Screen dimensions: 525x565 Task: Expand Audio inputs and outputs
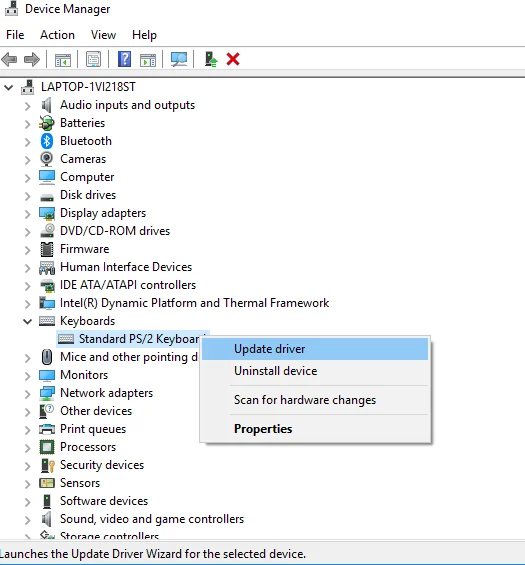tap(28, 106)
